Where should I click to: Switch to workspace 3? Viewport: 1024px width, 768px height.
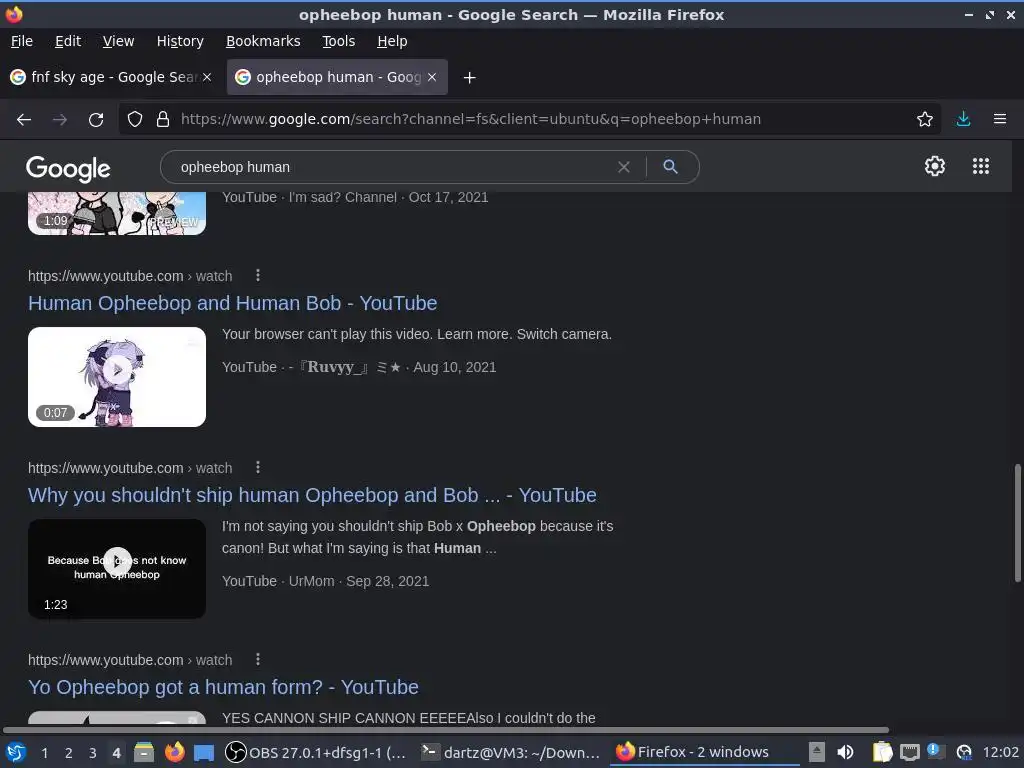tap(93, 753)
